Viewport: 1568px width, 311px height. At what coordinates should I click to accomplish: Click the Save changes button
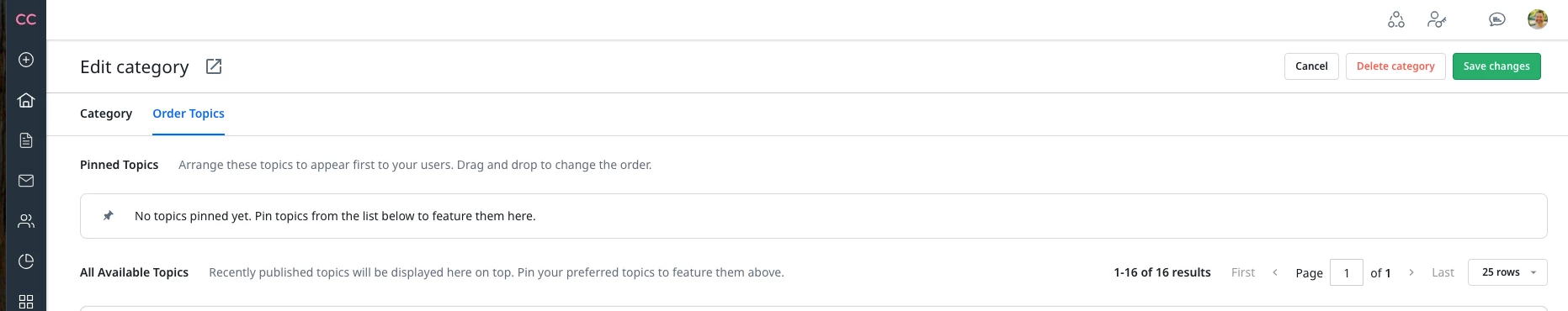click(x=1496, y=66)
